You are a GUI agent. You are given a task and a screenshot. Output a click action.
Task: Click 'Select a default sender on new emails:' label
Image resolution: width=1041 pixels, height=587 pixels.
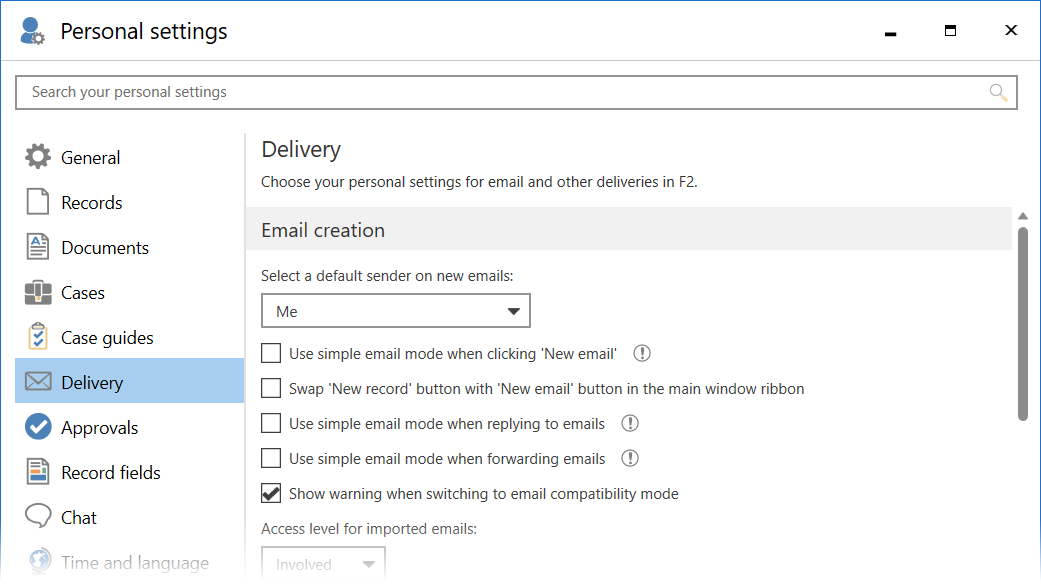tap(387, 276)
